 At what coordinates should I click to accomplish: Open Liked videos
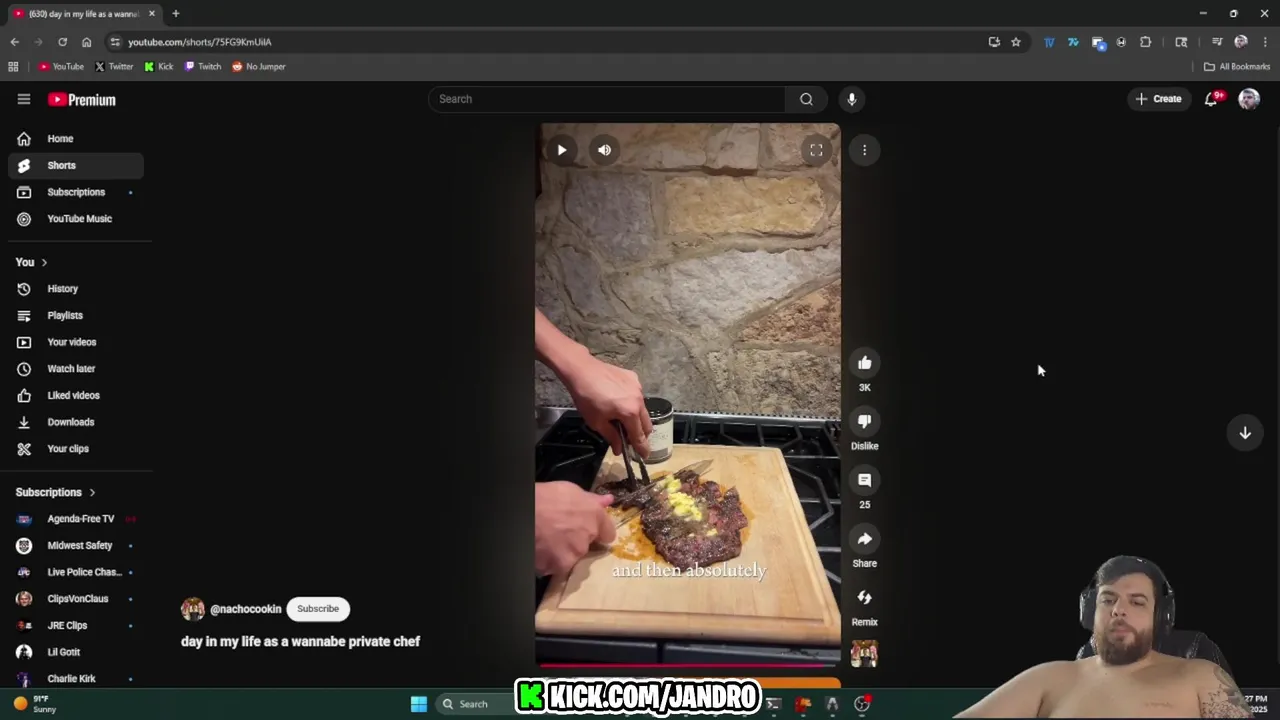76,396
